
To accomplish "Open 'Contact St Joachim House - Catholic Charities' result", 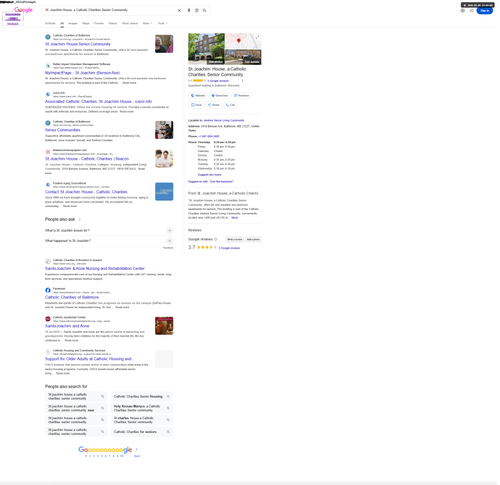I will [x=86, y=192].
